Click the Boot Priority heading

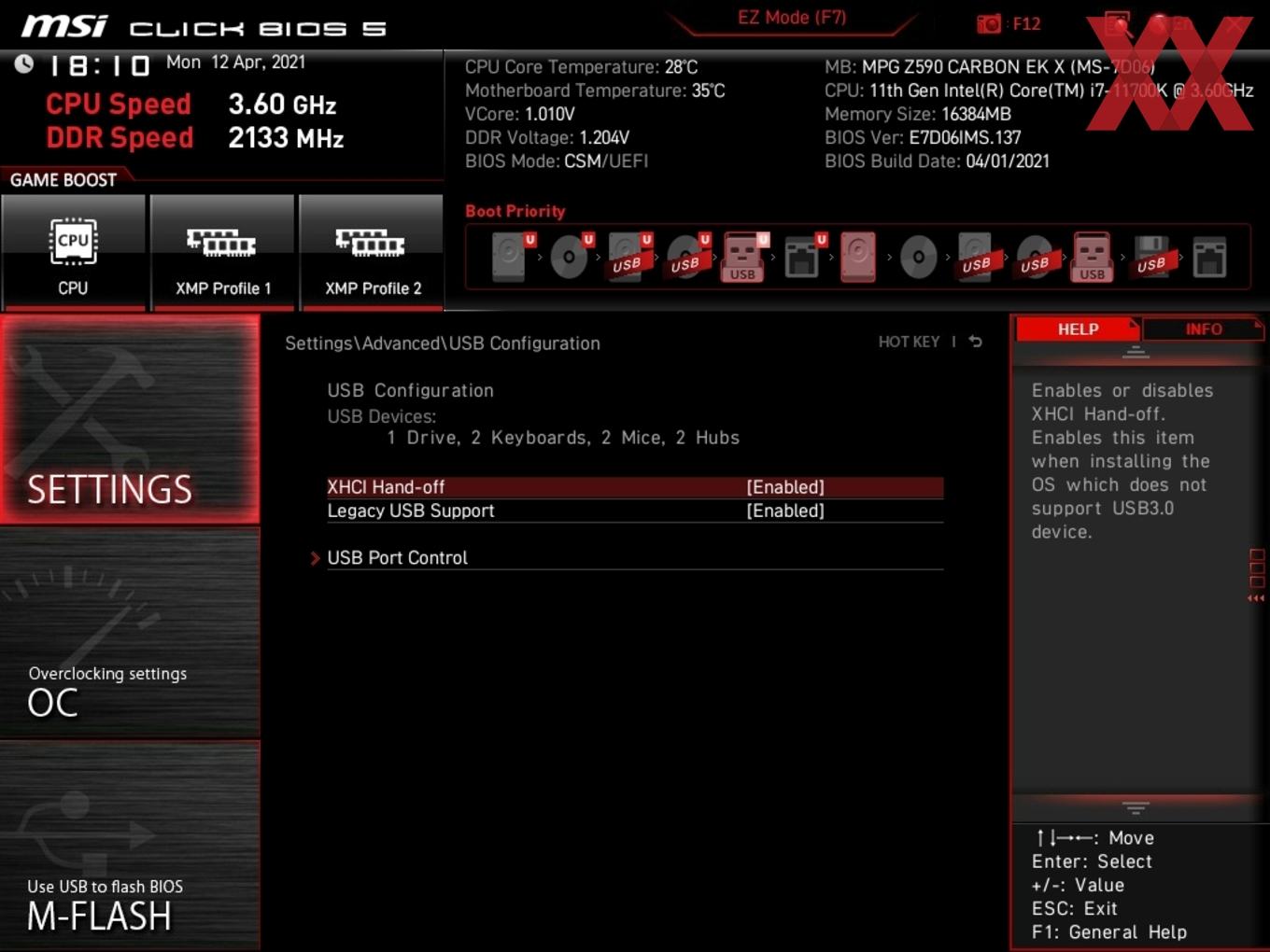(515, 211)
